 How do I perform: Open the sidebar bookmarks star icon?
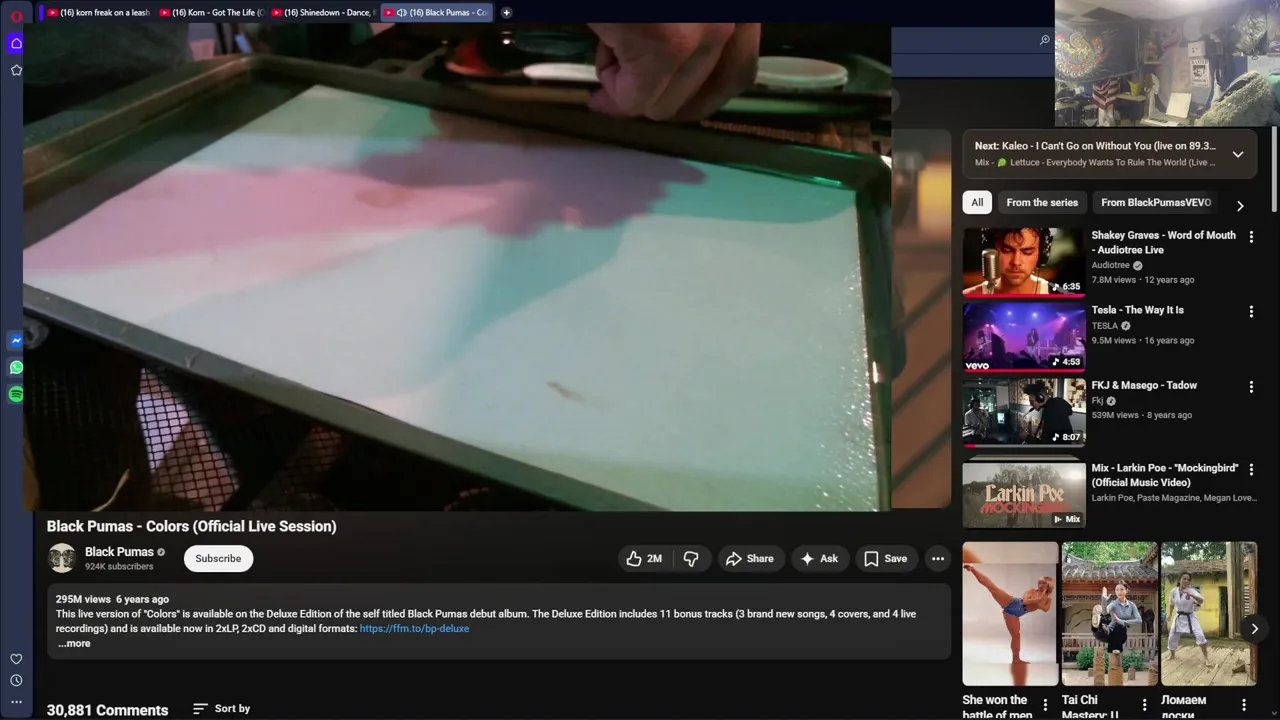click(x=16, y=70)
